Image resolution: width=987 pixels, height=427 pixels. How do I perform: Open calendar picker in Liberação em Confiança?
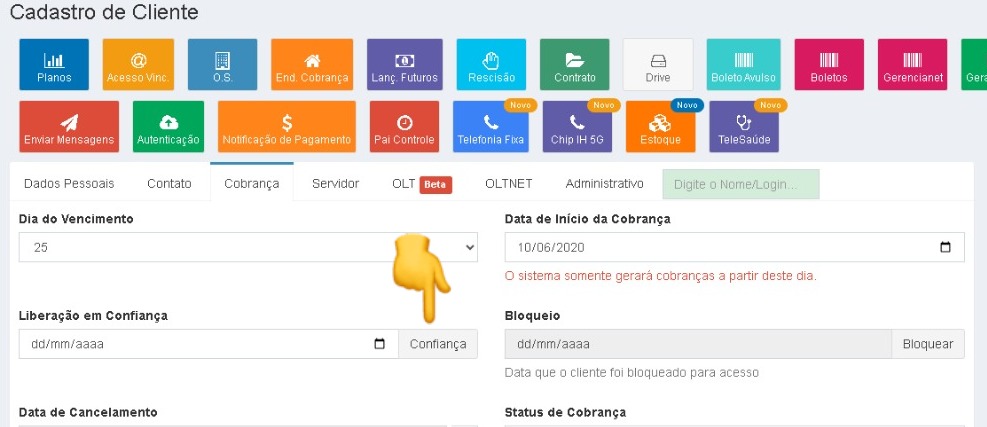click(379, 344)
